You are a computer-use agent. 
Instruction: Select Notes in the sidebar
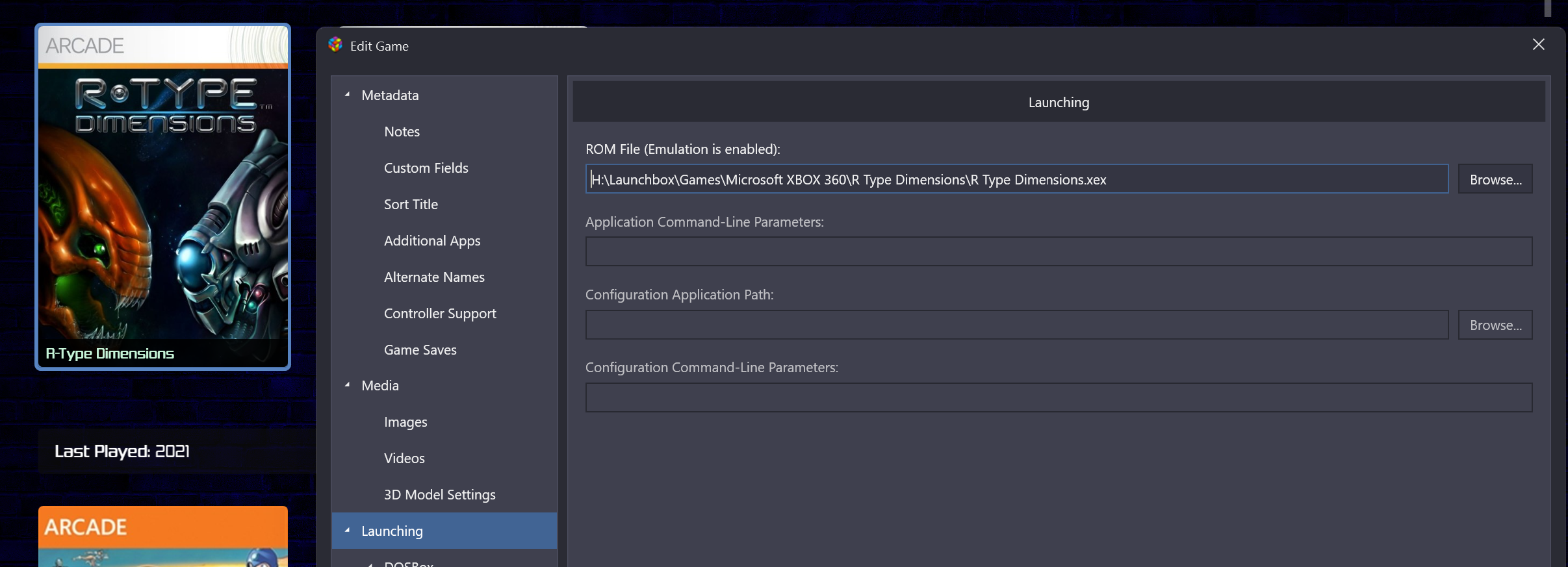[402, 131]
